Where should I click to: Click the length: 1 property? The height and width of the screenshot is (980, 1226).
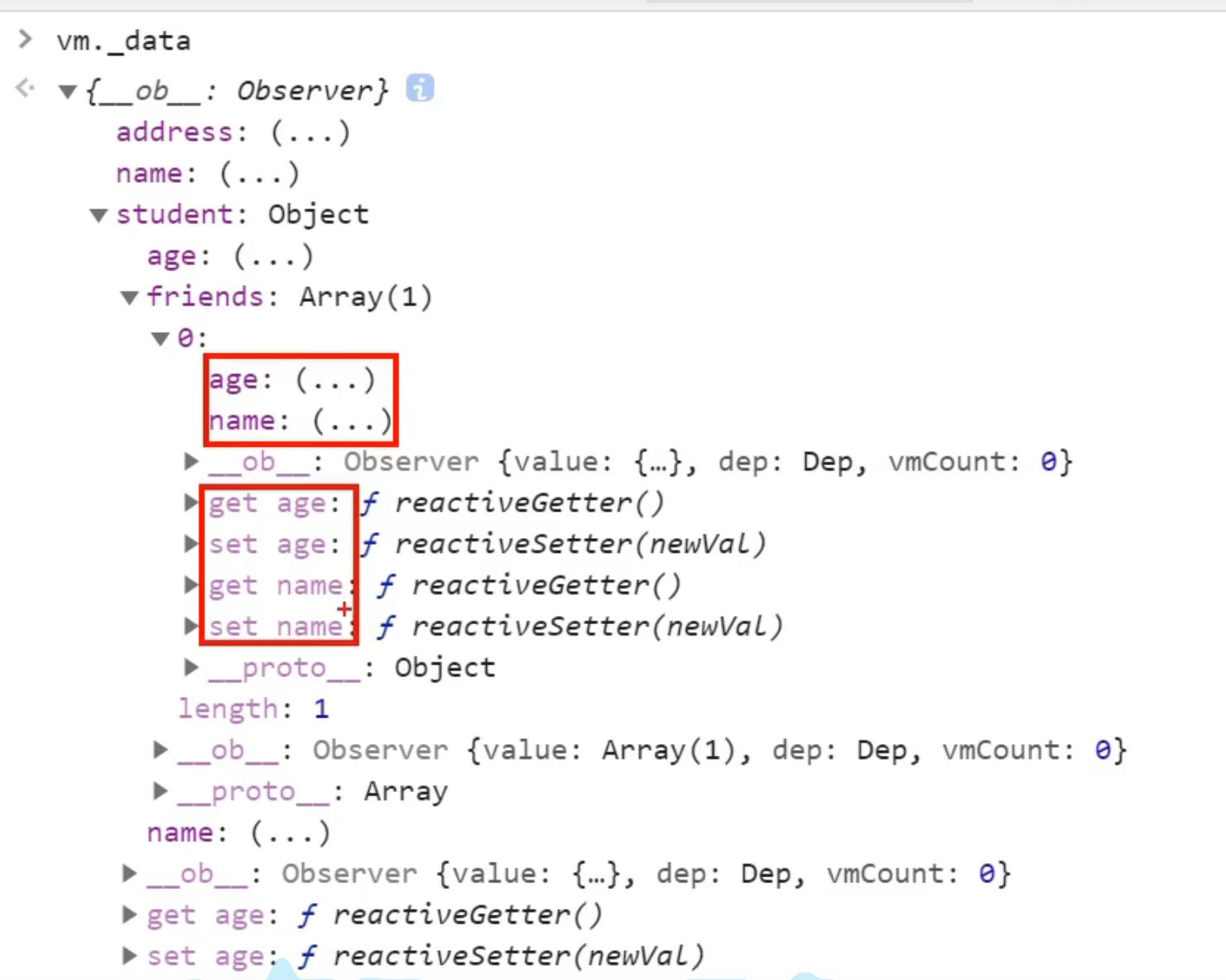point(252,709)
